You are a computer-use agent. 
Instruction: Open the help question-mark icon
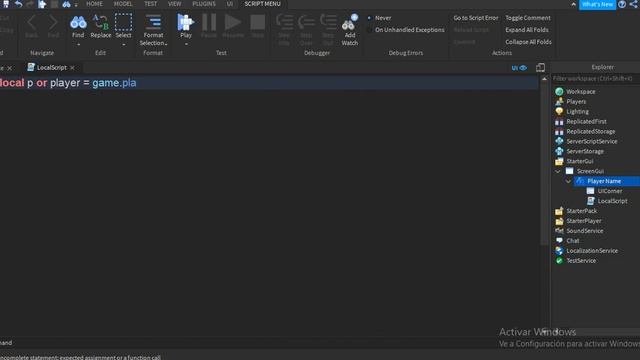(x=622, y=4)
